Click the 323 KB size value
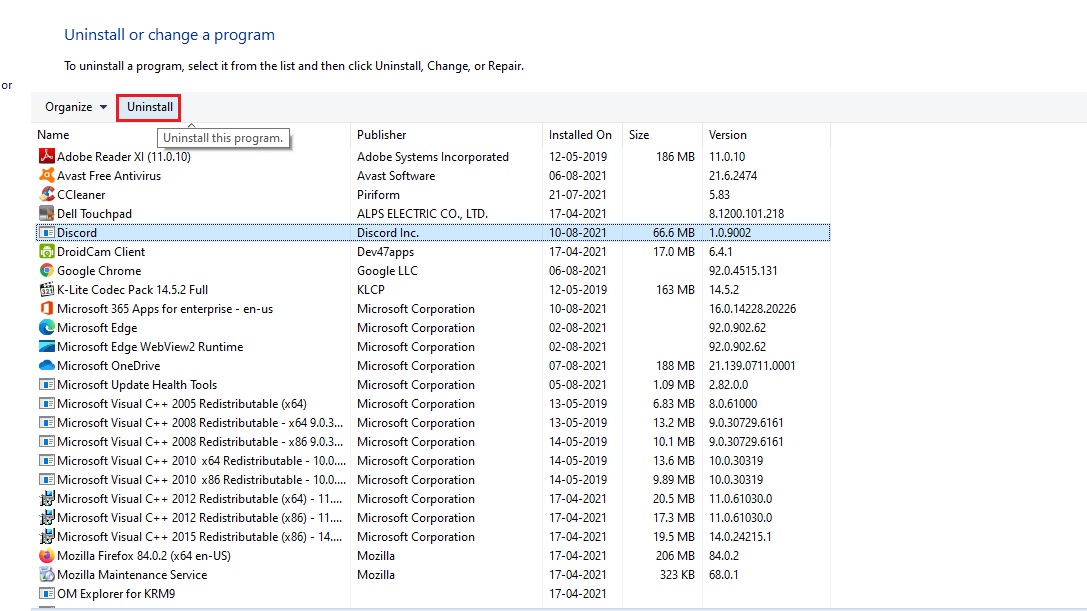Image resolution: width=1087 pixels, height=611 pixels. click(677, 574)
